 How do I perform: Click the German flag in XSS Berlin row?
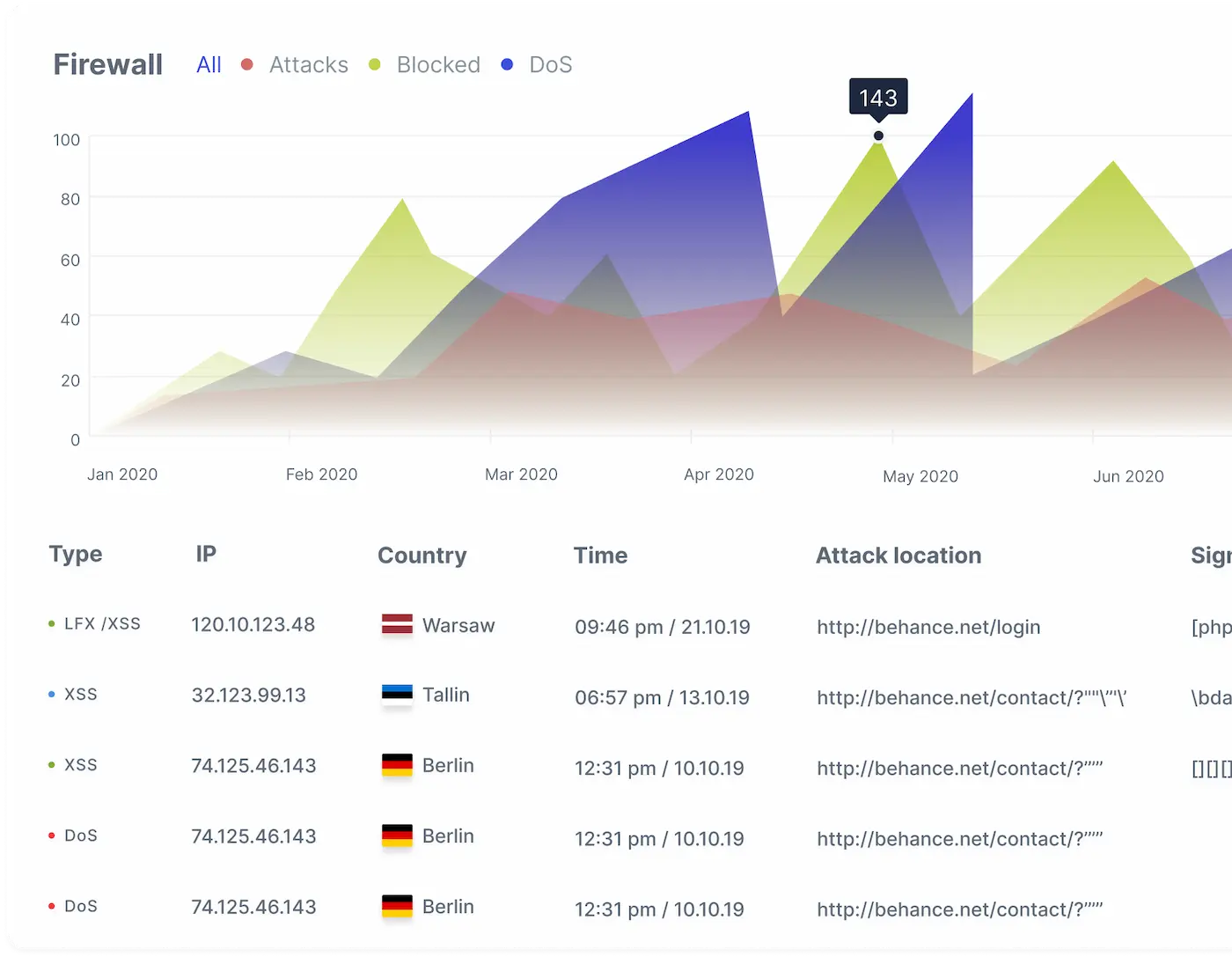397,765
